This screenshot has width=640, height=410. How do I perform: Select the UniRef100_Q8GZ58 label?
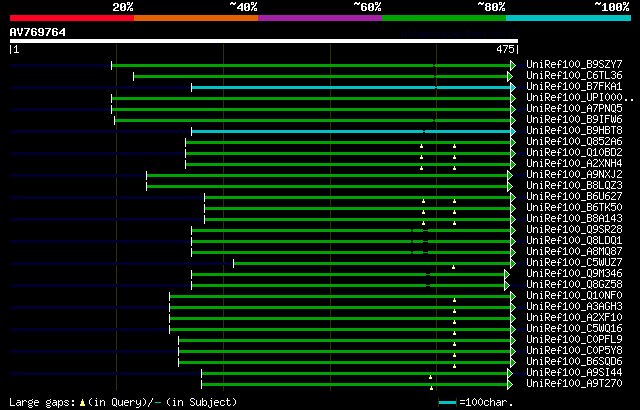click(x=574, y=285)
